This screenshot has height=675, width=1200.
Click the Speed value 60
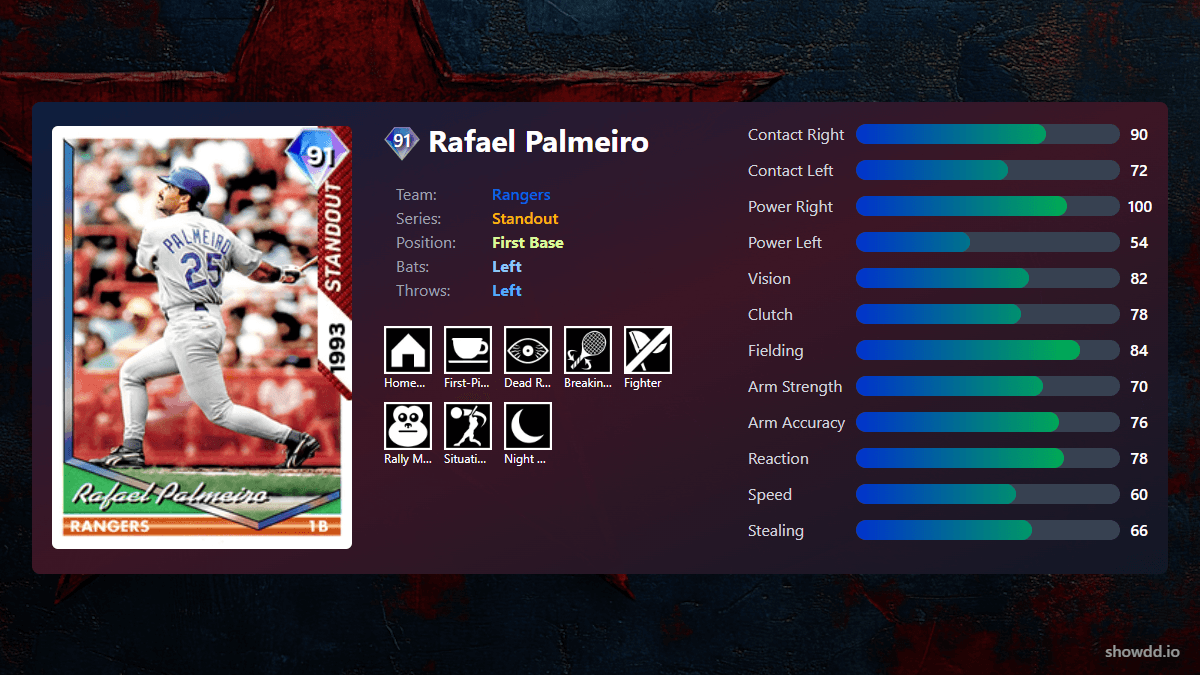tap(1139, 495)
